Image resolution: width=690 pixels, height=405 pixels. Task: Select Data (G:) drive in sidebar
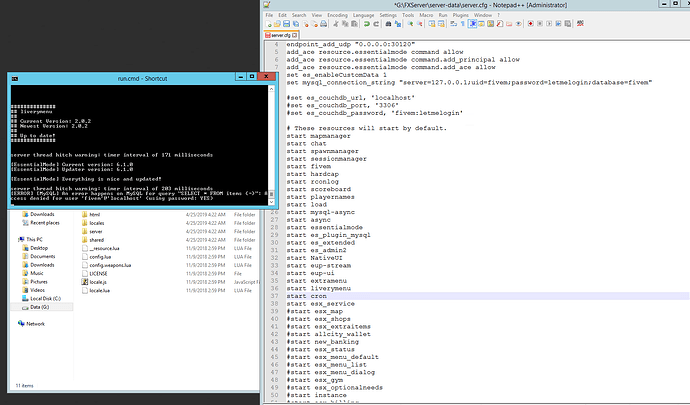click(40, 307)
